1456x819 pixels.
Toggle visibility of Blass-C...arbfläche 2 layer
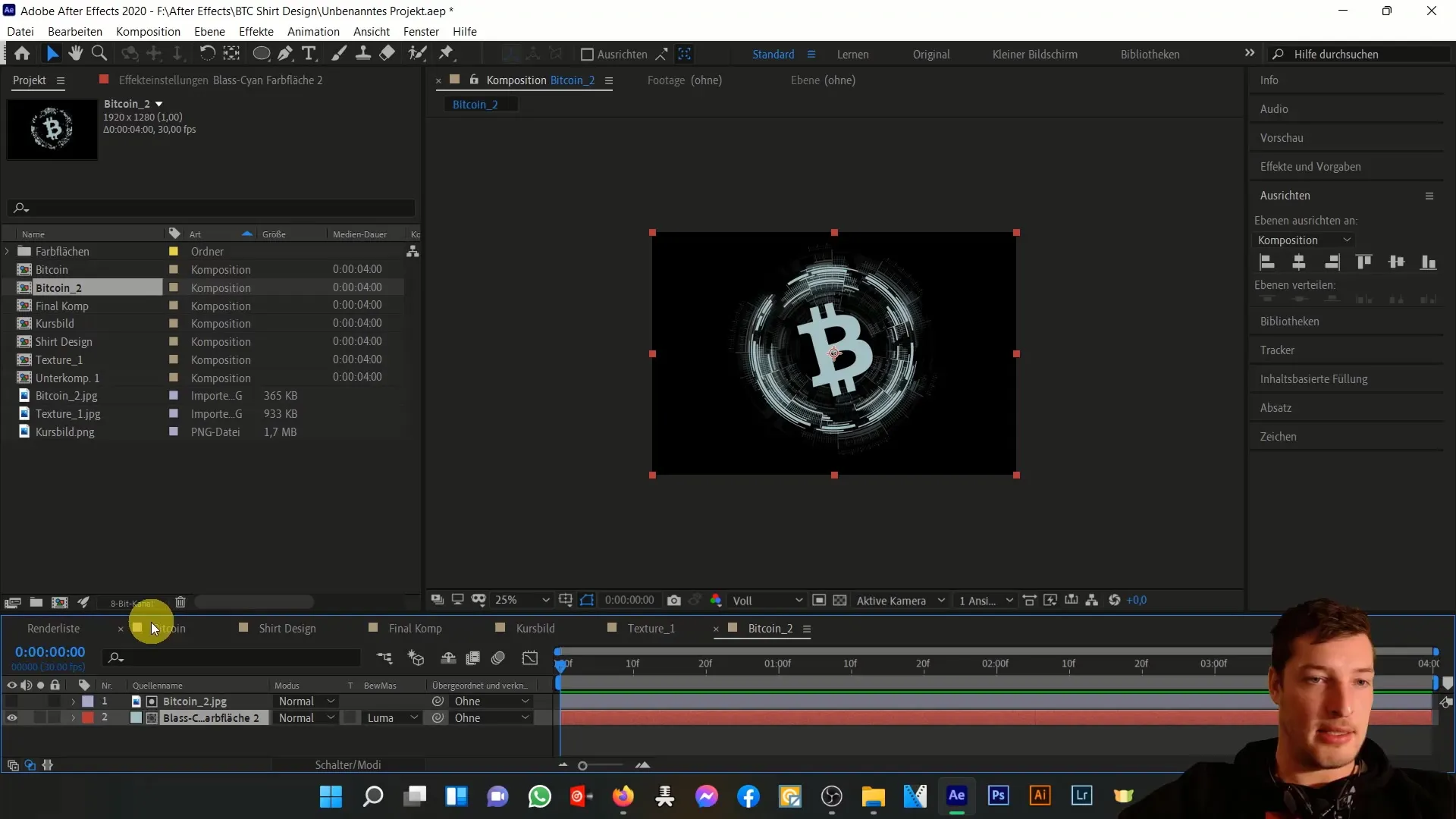[x=11, y=718]
